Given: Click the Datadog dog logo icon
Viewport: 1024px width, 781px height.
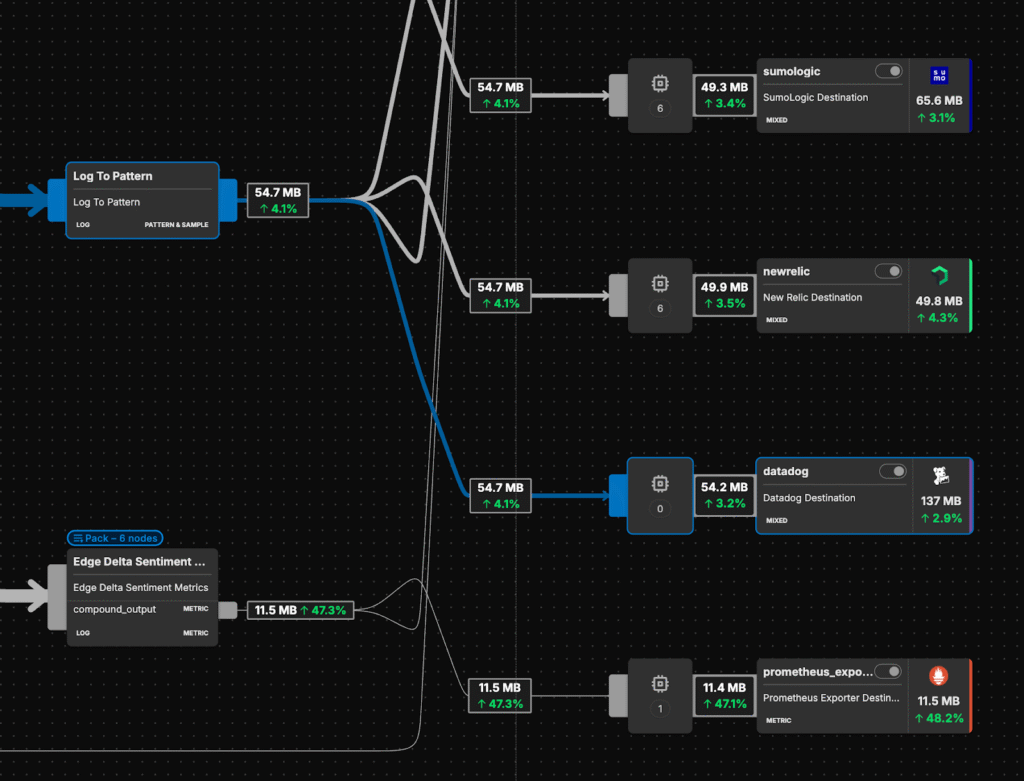Looking at the screenshot, I should (x=940, y=476).
